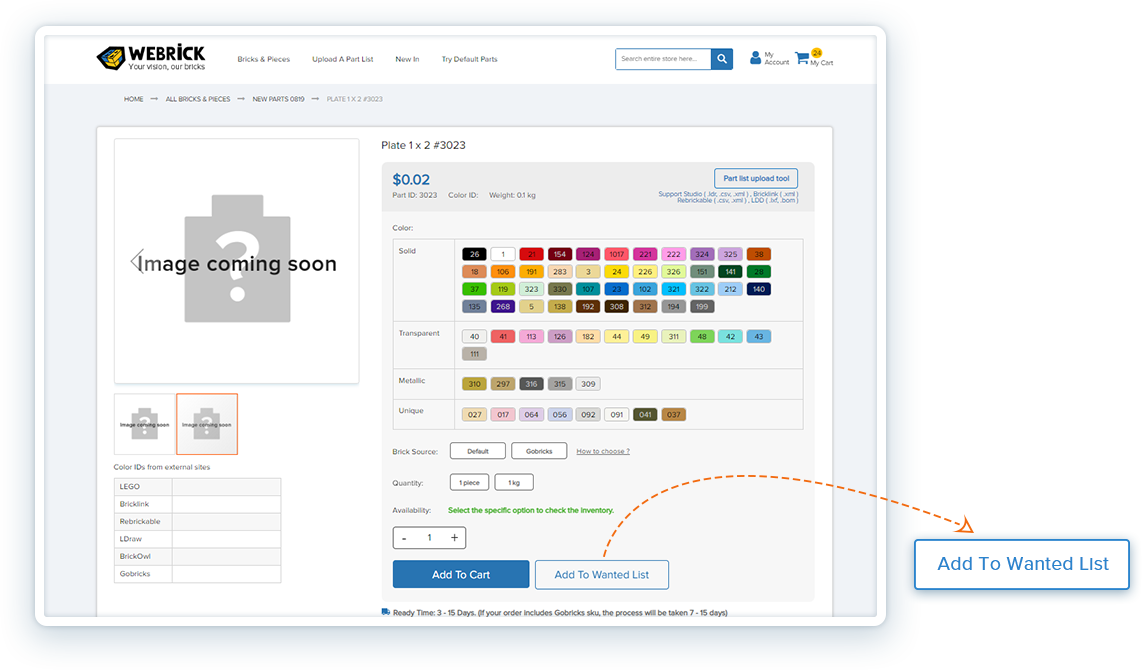
Task: Click the search magnifier button
Action: (x=722, y=59)
